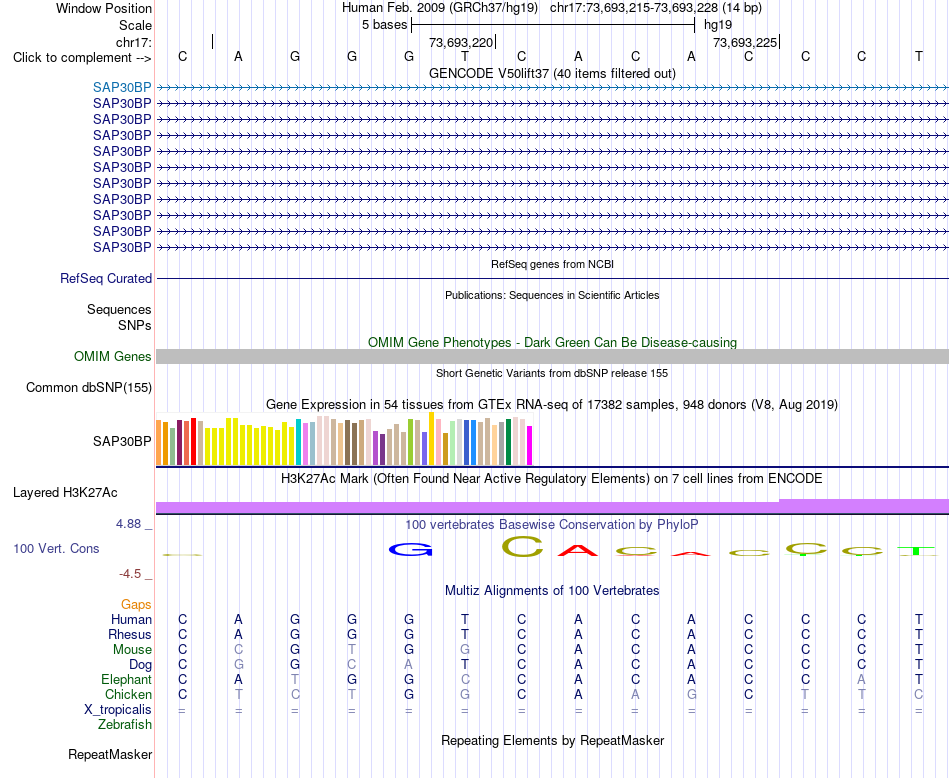
Task: Click the Scale label on the left
Action: click(x=135, y=25)
